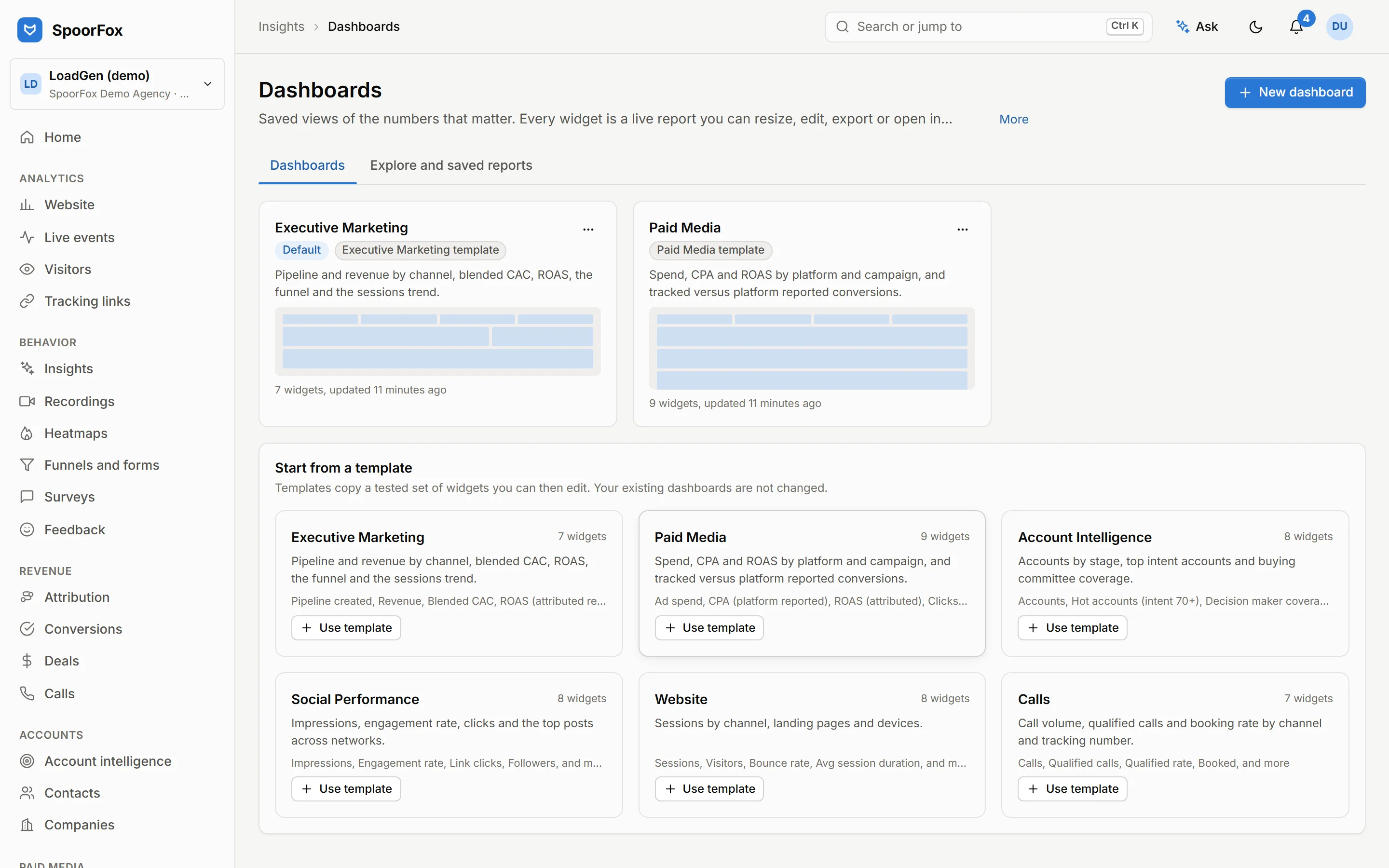The height and width of the screenshot is (868, 1389).
Task: Open Funnels and forms in the sidebar
Action: pos(117,465)
